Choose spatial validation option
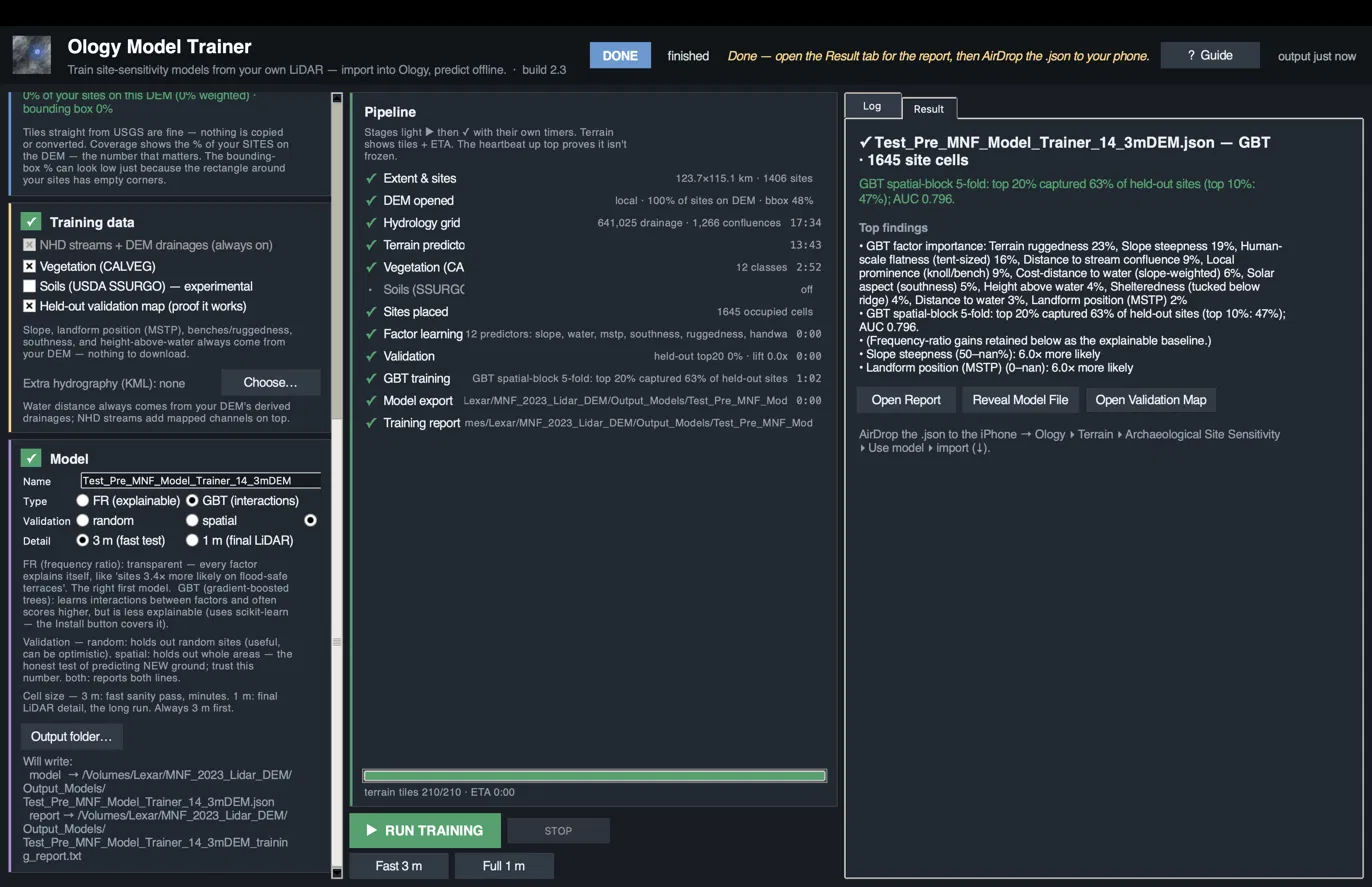 click(192, 520)
